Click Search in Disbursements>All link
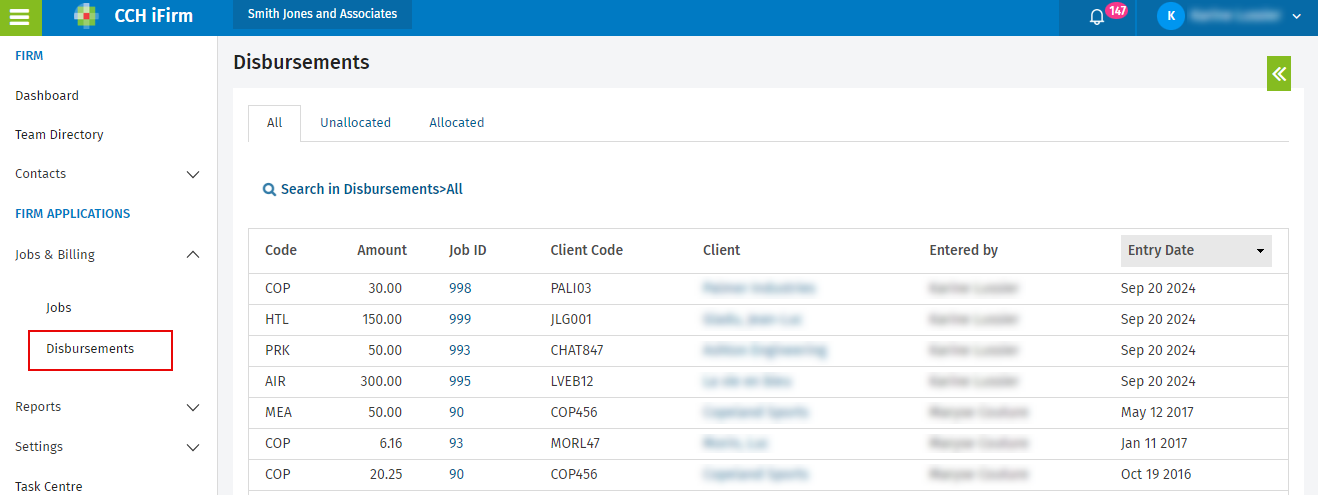 tap(371, 189)
